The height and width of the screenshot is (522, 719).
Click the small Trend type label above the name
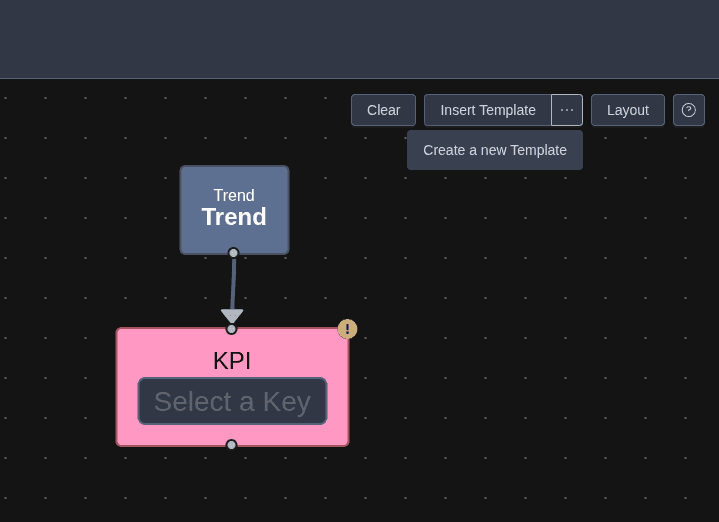[234, 195]
